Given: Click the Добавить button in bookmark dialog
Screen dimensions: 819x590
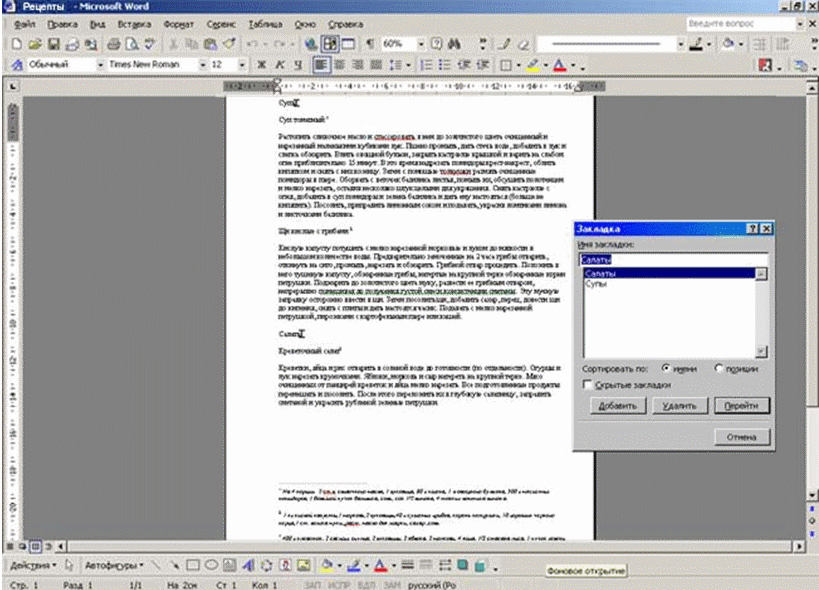Looking at the screenshot, I should tap(618, 406).
